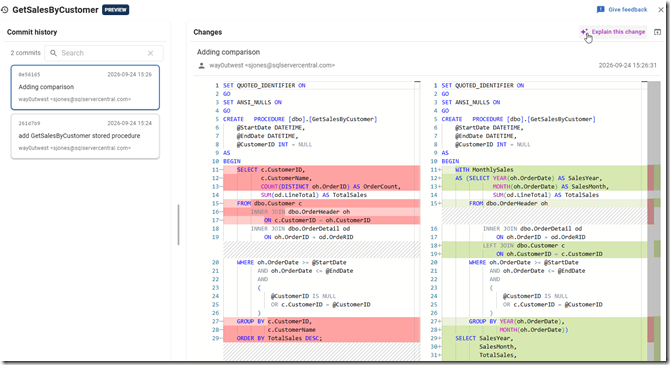Click the commit search field
670x365 pixels.
[x=104, y=53]
